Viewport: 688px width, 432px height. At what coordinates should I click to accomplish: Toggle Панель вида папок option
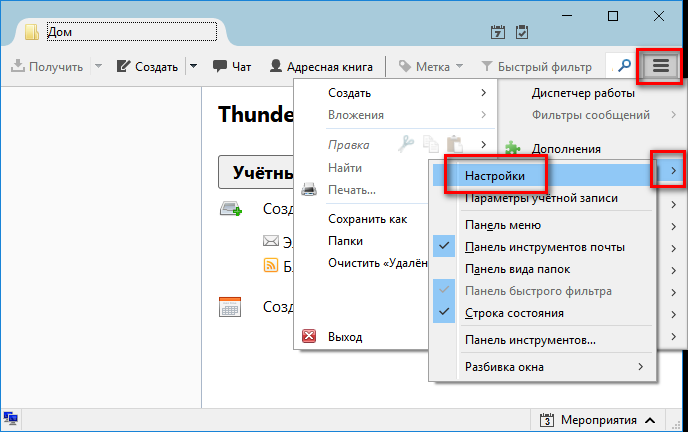click(x=544, y=269)
